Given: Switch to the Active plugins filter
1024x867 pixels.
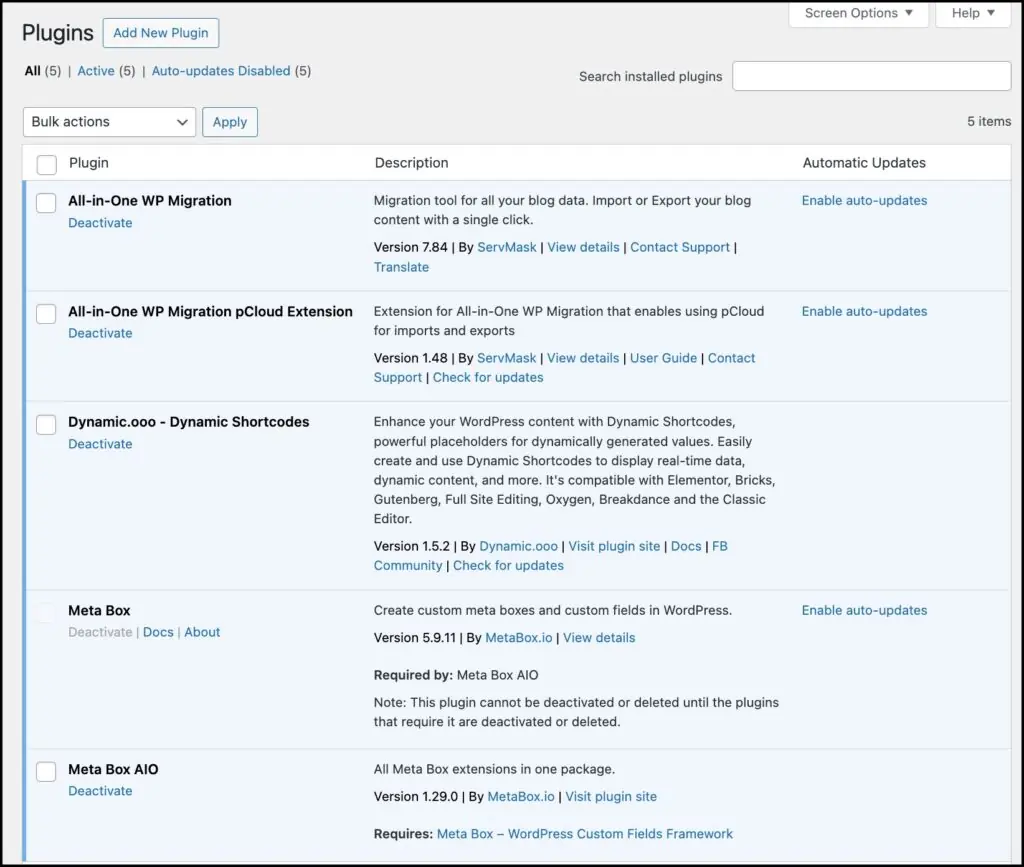Looking at the screenshot, I should click(x=96, y=71).
